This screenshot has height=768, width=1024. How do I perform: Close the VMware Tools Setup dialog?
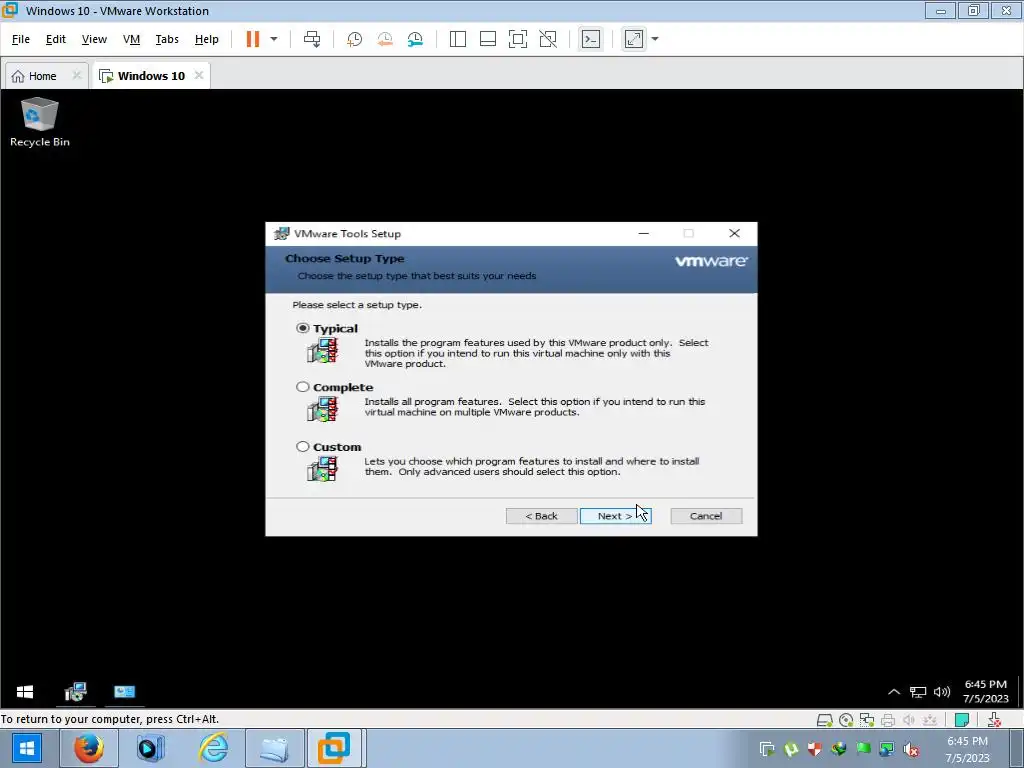click(734, 233)
